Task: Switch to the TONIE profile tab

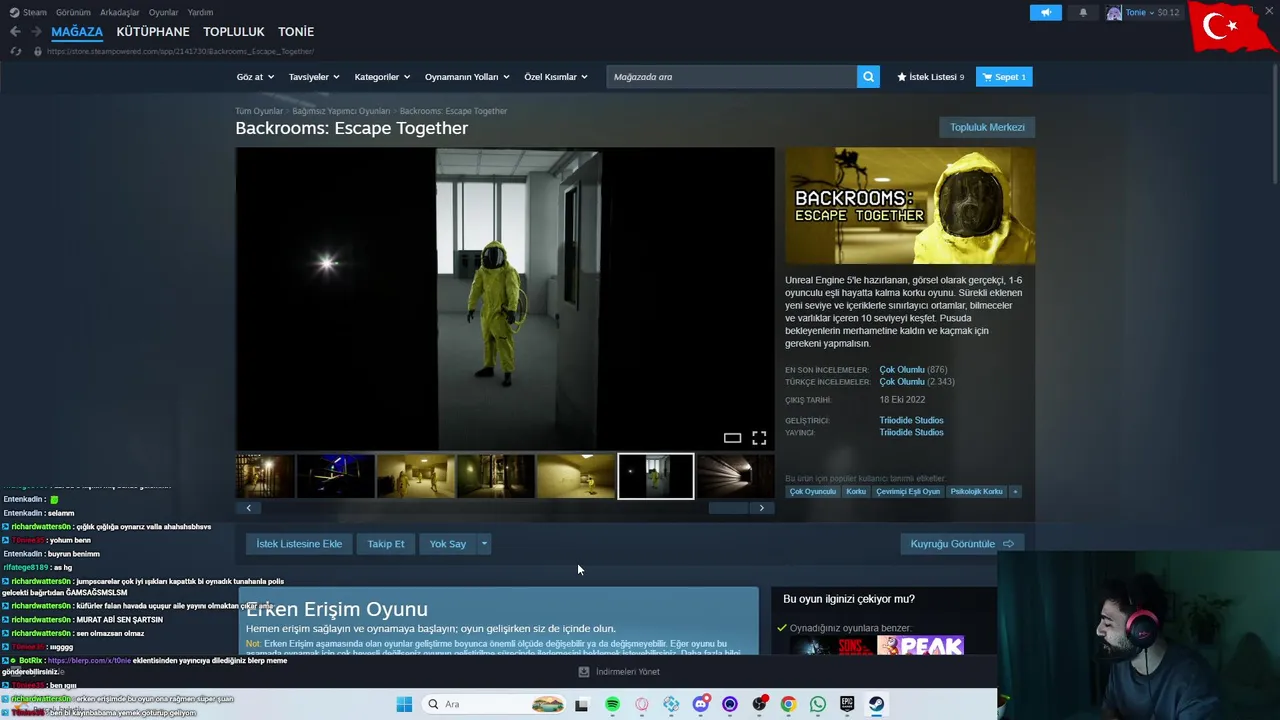Action: click(x=296, y=32)
